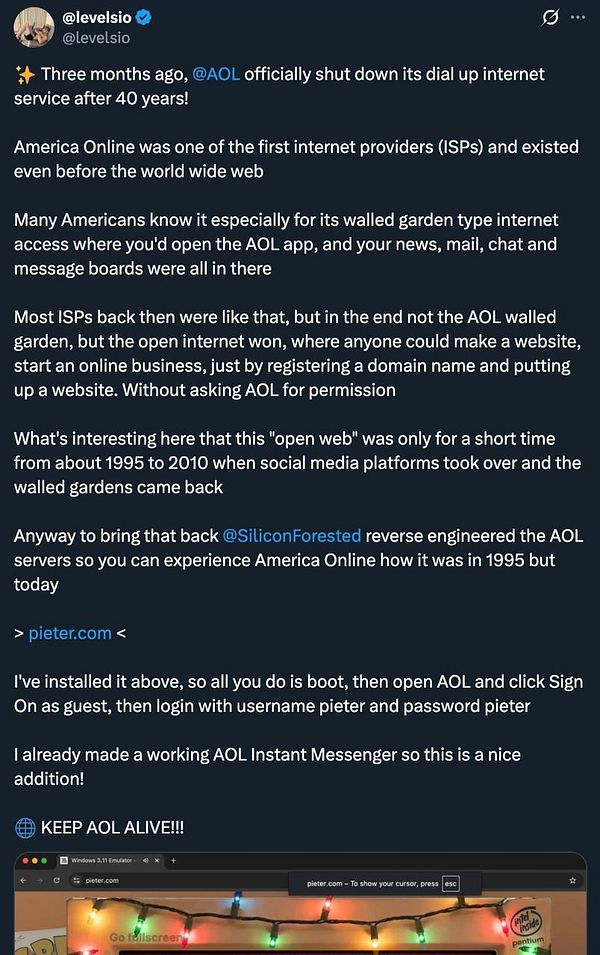Open the @AOL mention link
The height and width of the screenshot is (955, 600).
(216, 74)
